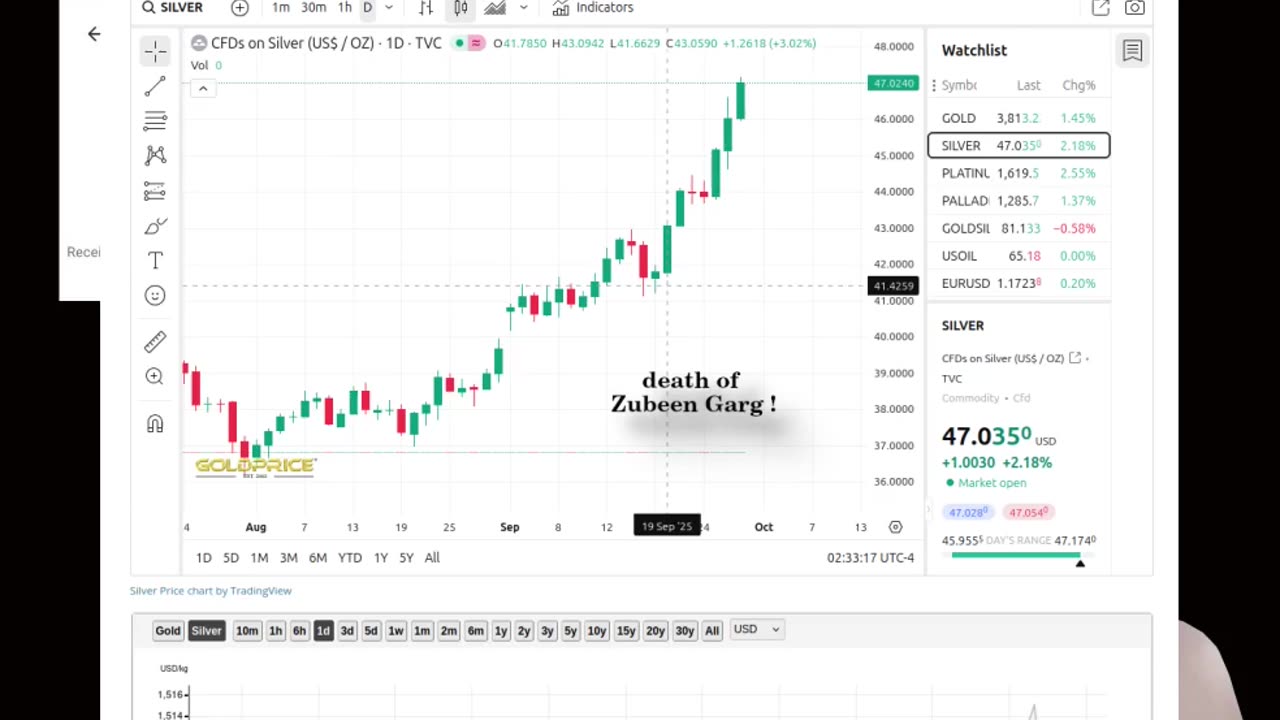1280x720 pixels.
Task: Choose 10m range on lower chart
Action: coord(247,631)
